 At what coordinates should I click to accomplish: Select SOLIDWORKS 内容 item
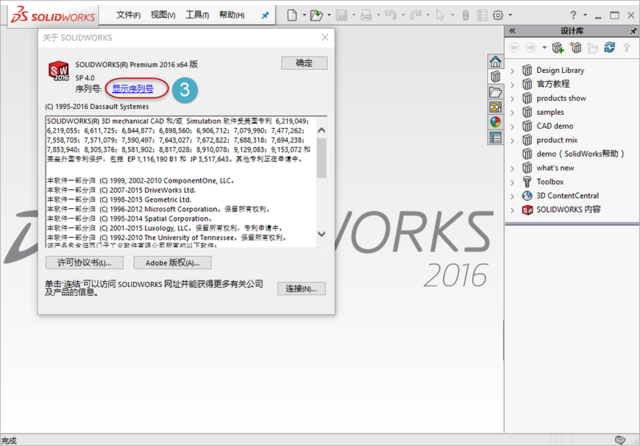568,210
